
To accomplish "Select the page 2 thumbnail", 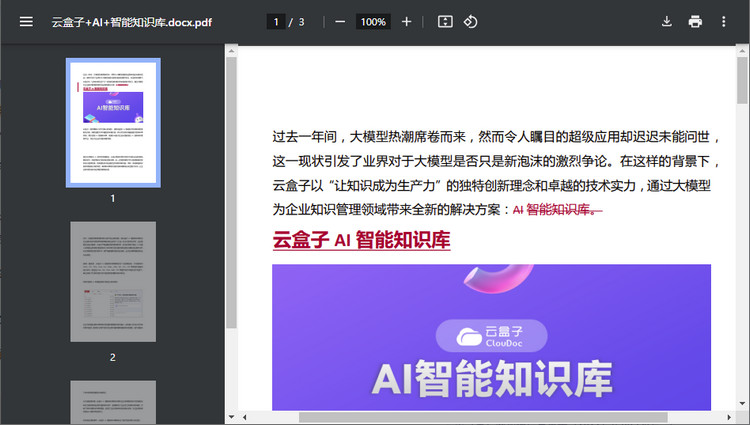I will coord(113,282).
